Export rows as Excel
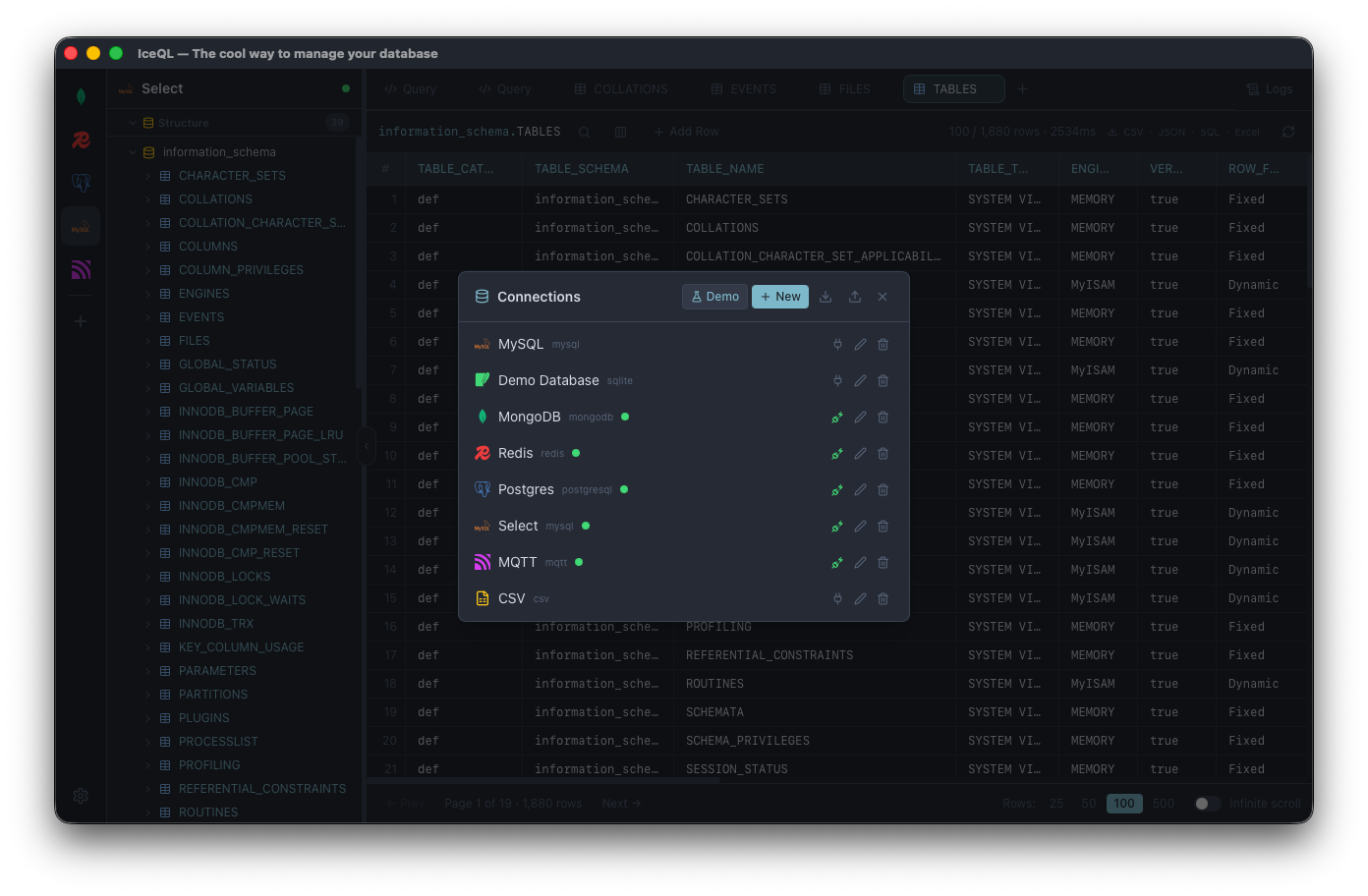Viewport: 1368px width, 896px height. [x=1247, y=132]
